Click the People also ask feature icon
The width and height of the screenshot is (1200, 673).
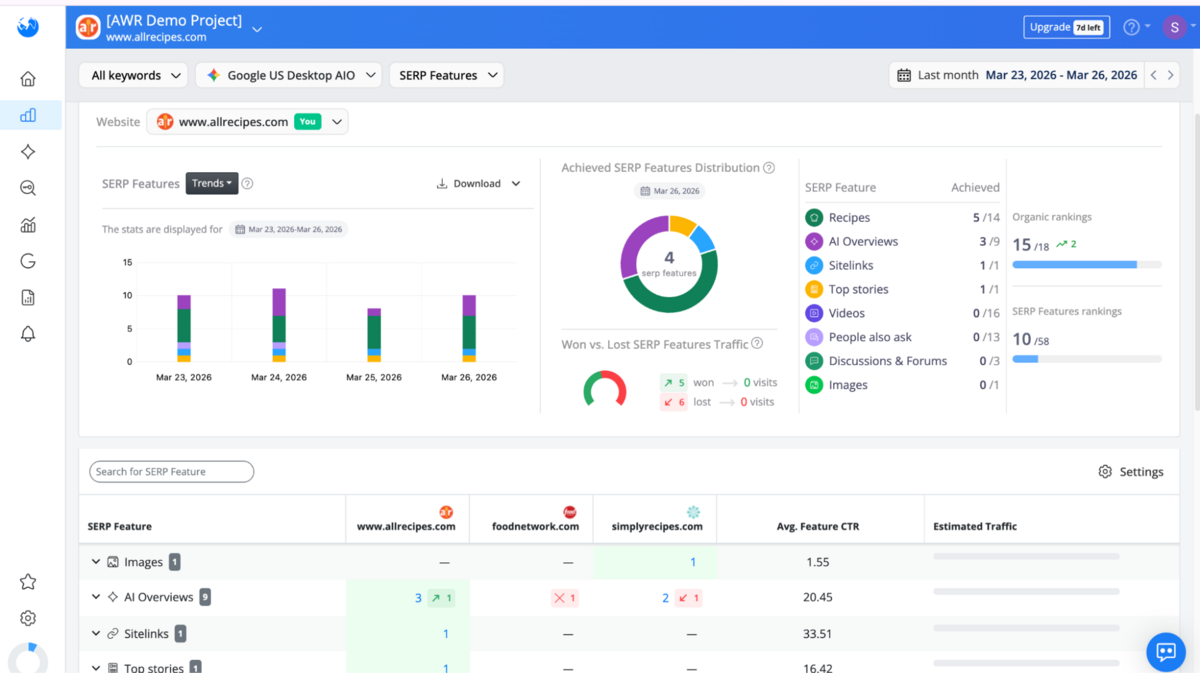point(814,337)
